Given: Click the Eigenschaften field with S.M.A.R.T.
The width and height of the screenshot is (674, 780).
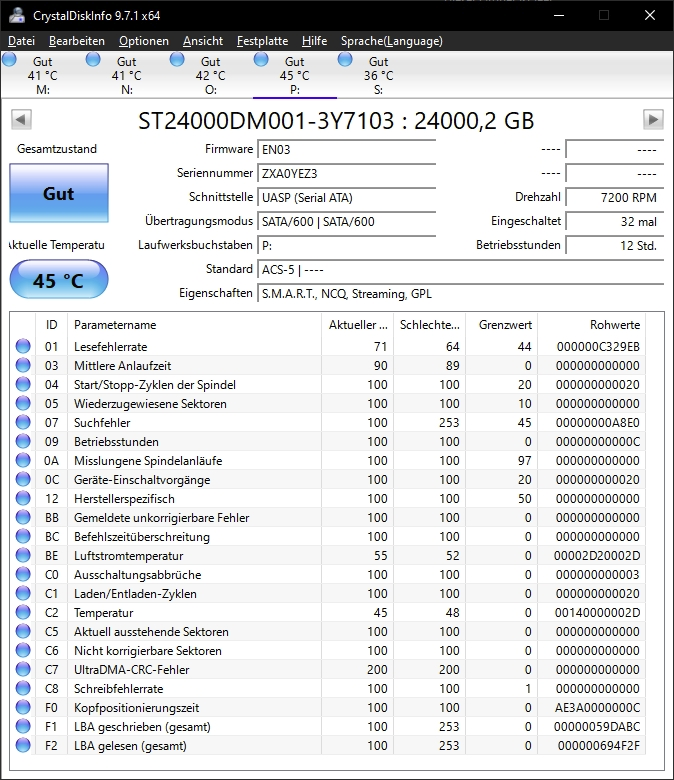Looking at the screenshot, I should pyautogui.click(x=461, y=293).
